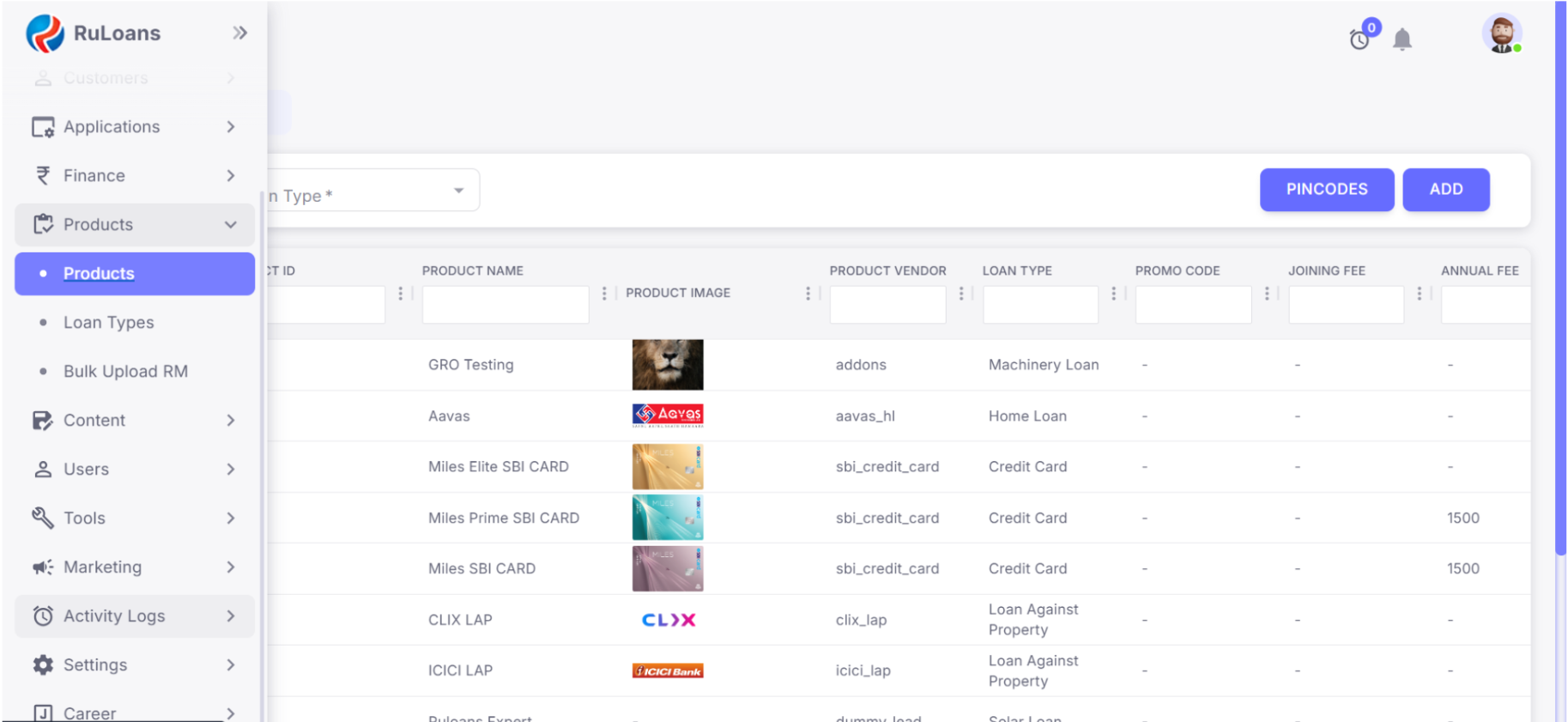Click the timer clock icon with badge
The height and width of the screenshot is (722, 1568).
coord(1359,39)
